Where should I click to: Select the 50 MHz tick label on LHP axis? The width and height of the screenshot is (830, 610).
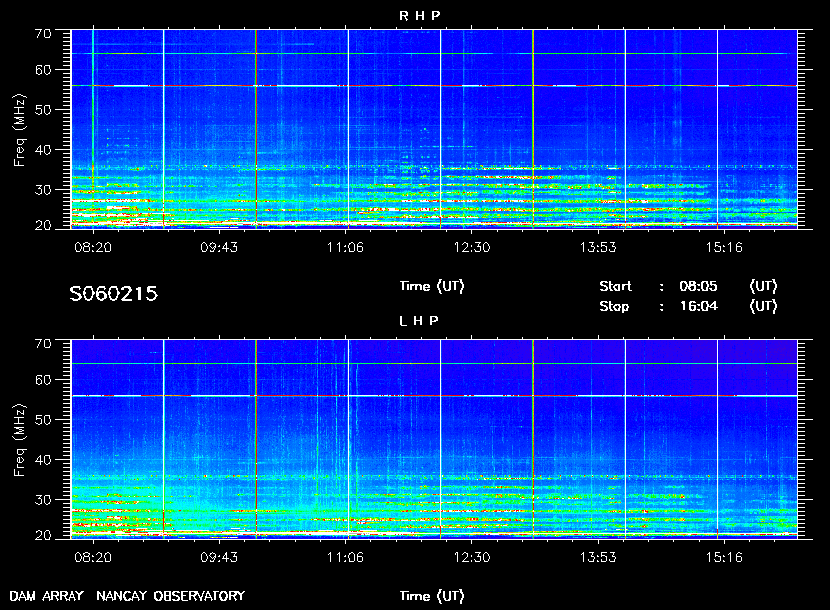coord(43,420)
